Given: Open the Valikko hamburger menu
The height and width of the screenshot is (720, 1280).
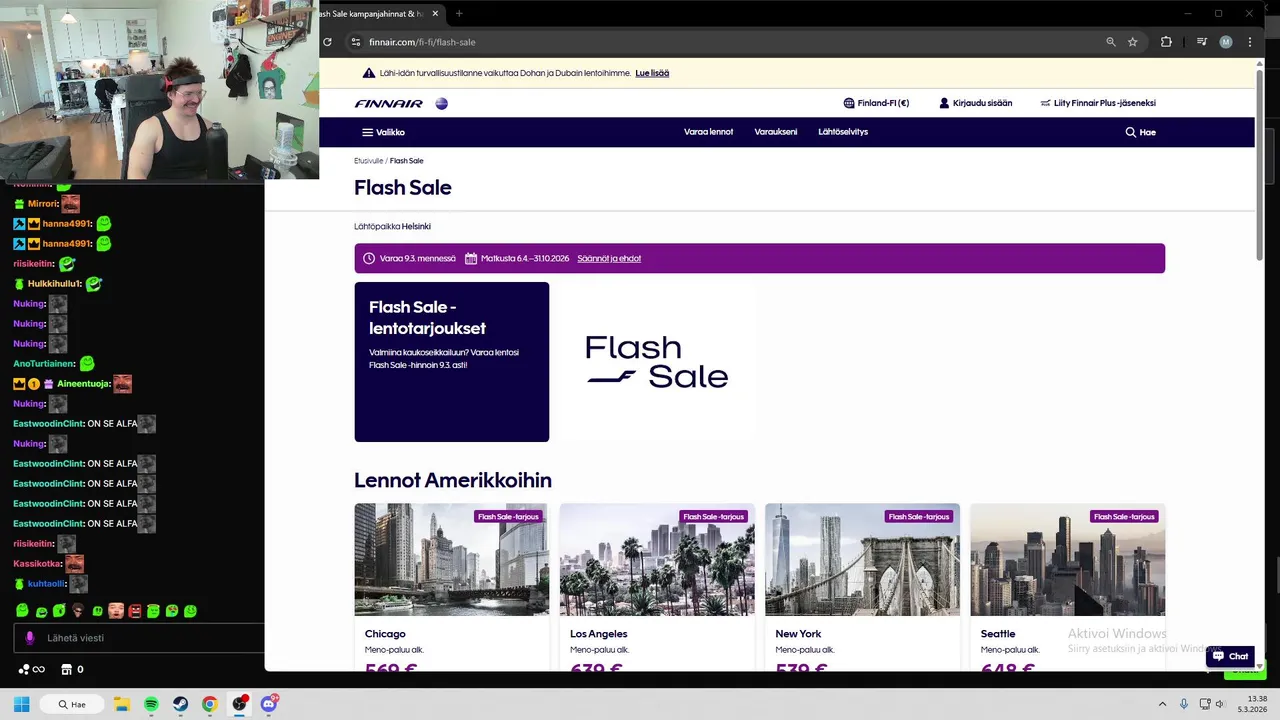Looking at the screenshot, I should [x=383, y=132].
